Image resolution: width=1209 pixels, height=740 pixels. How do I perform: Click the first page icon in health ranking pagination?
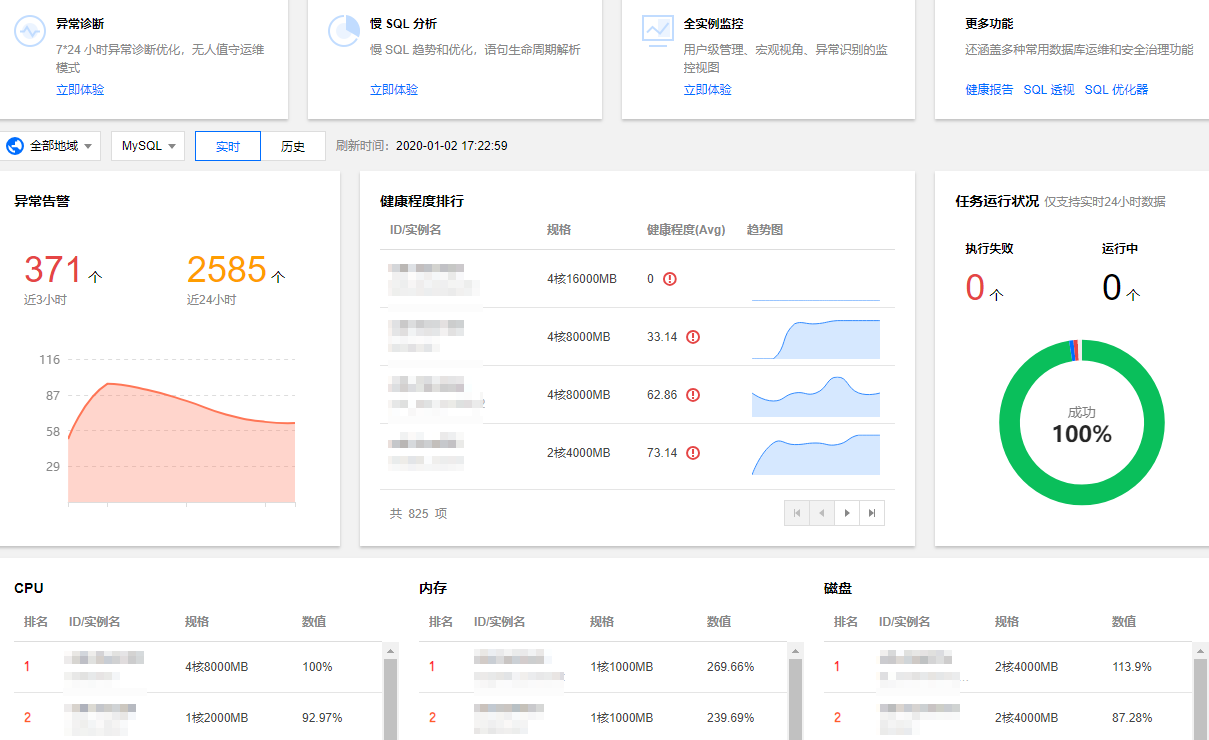pyautogui.click(x=797, y=512)
